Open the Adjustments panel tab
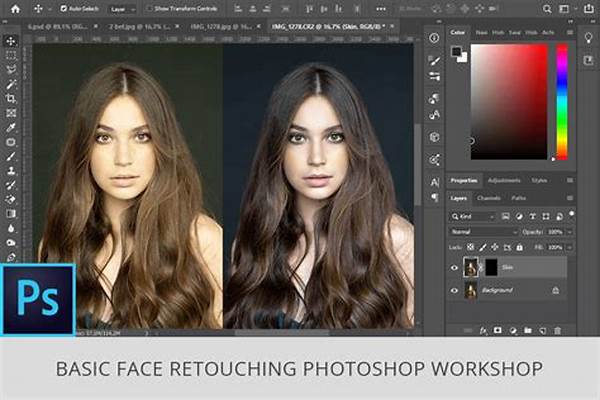Image resolution: width=600 pixels, height=400 pixels. [x=504, y=180]
